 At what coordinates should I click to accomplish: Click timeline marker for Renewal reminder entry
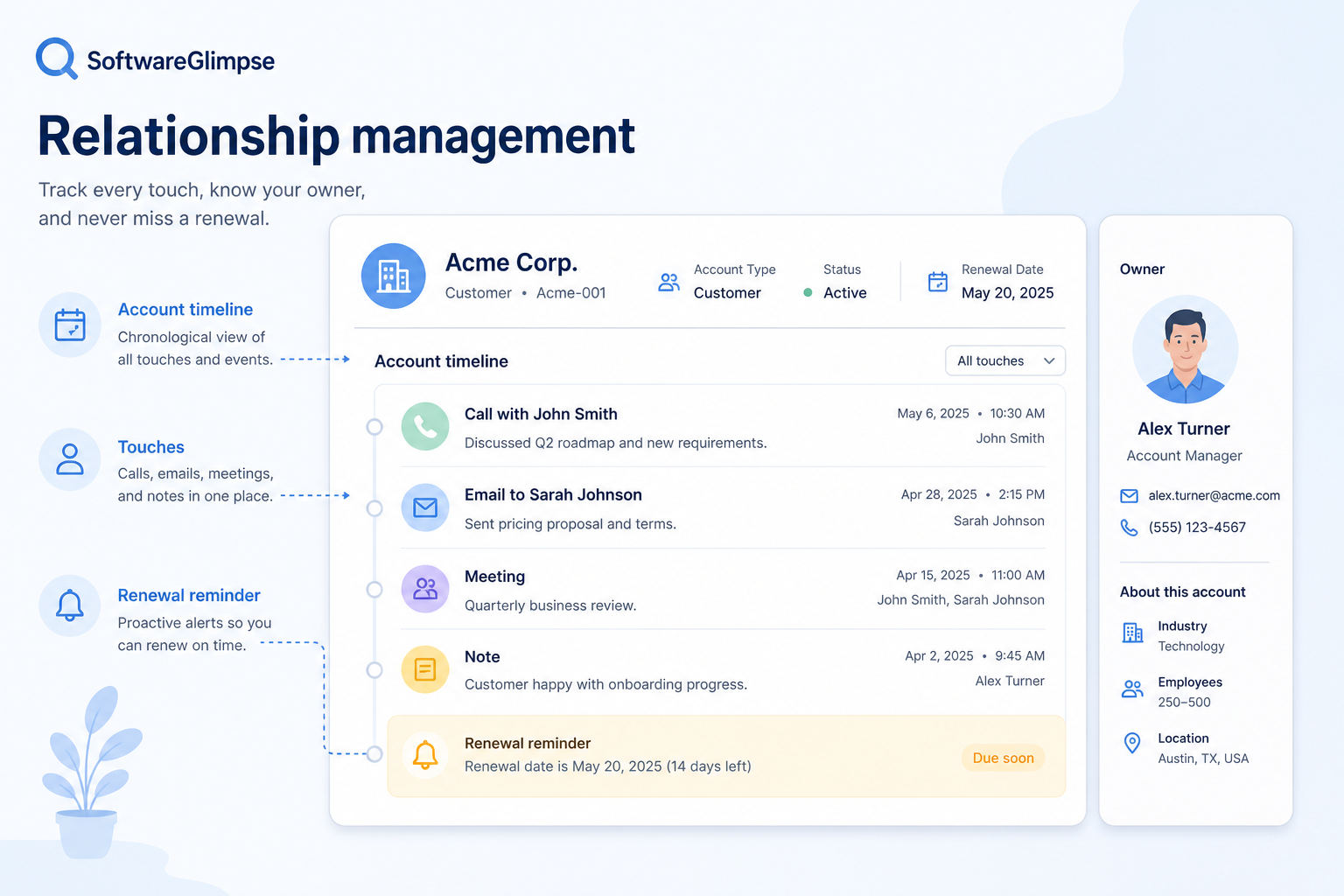374,754
